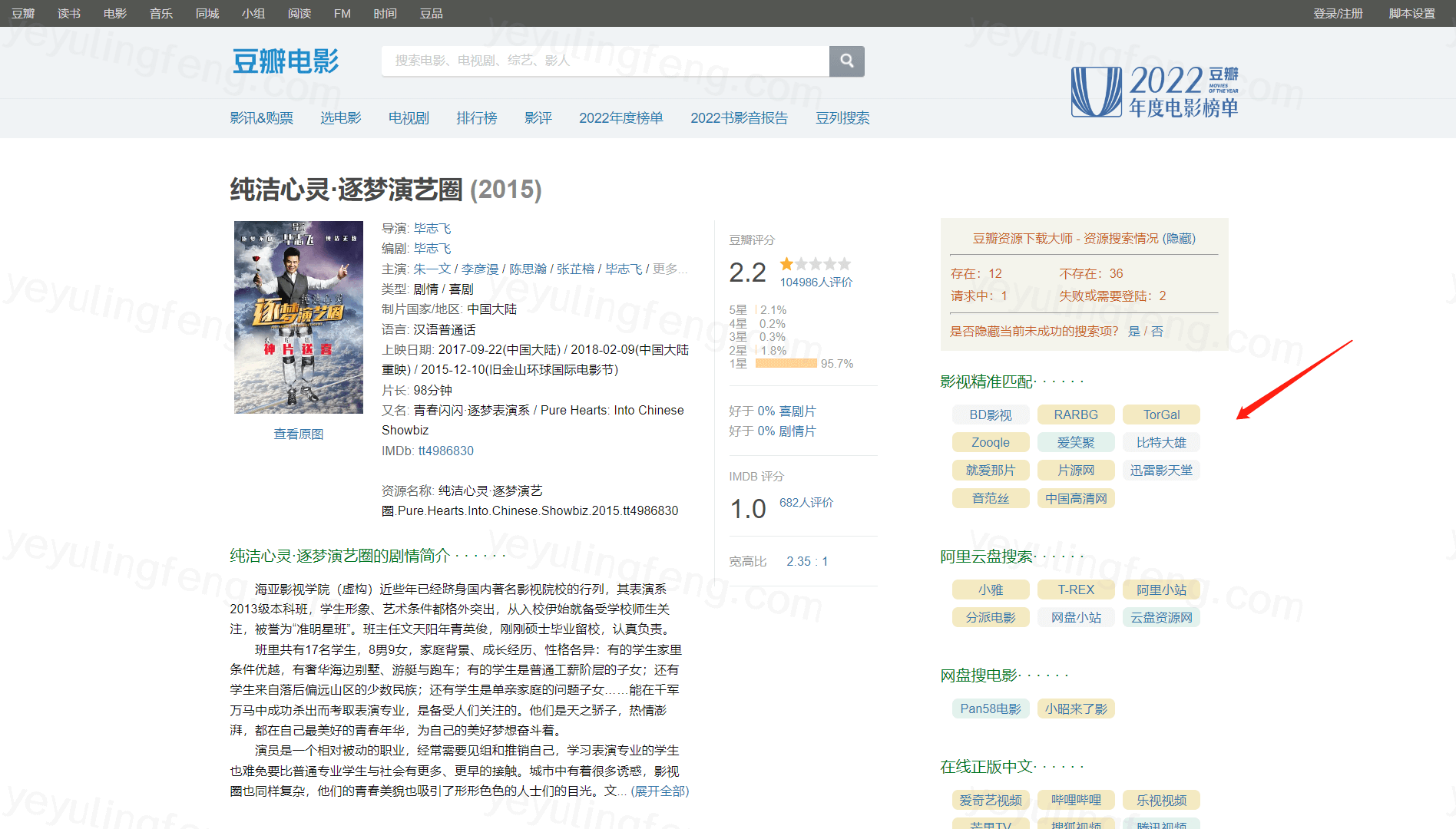Open 迅雷影天堂 resource button

point(1161,470)
